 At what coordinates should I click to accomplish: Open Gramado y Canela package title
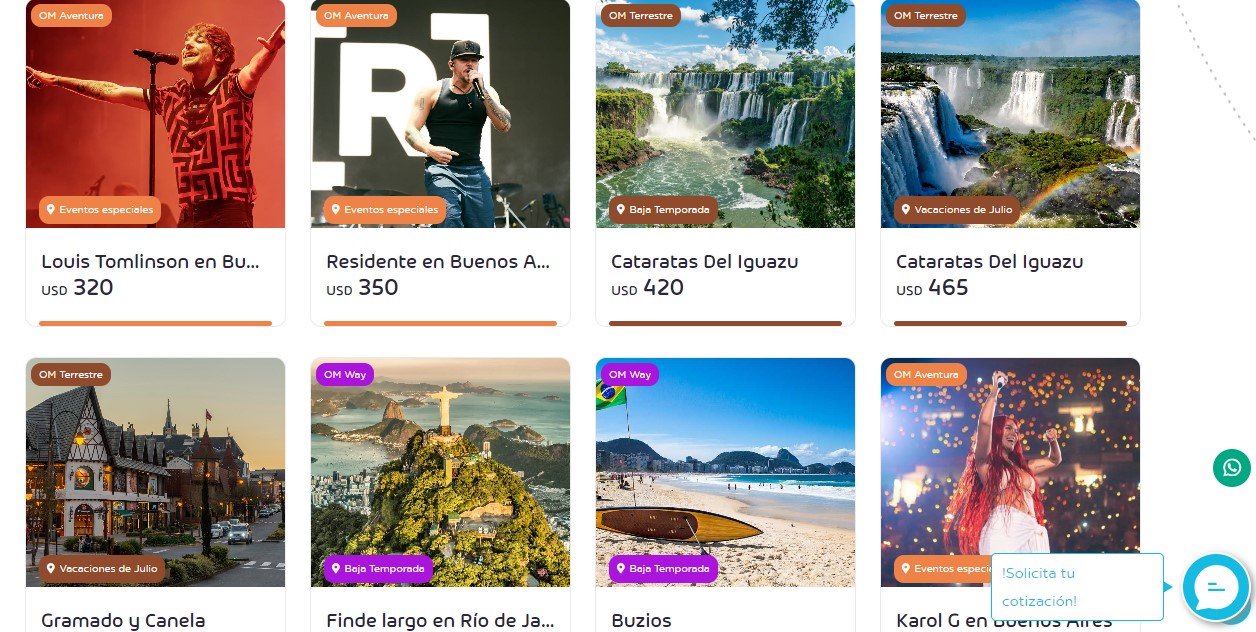point(123,621)
